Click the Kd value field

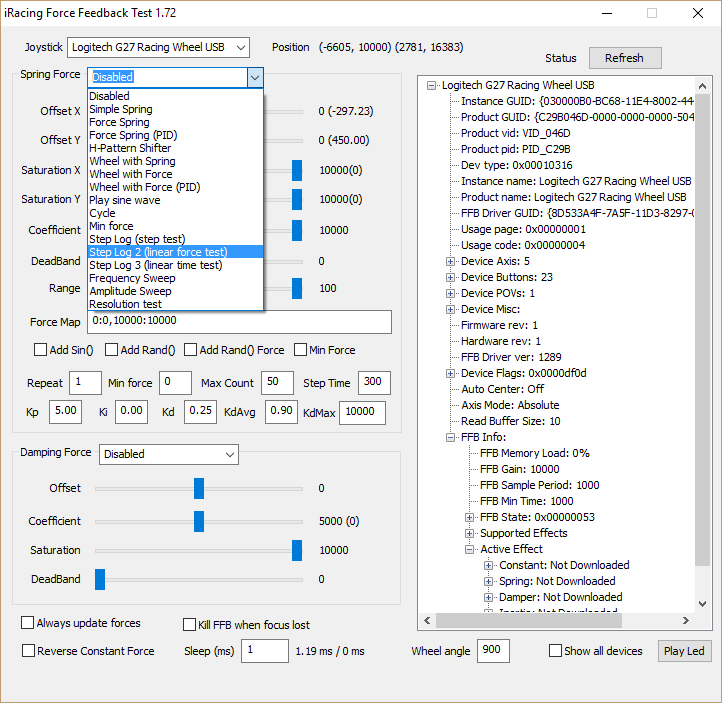click(200, 412)
